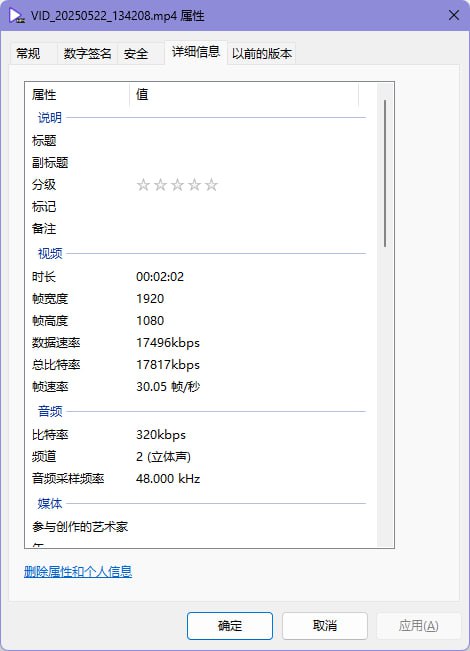Click the greyed 应用(A) button
The width and height of the screenshot is (470, 651).
coord(419,625)
